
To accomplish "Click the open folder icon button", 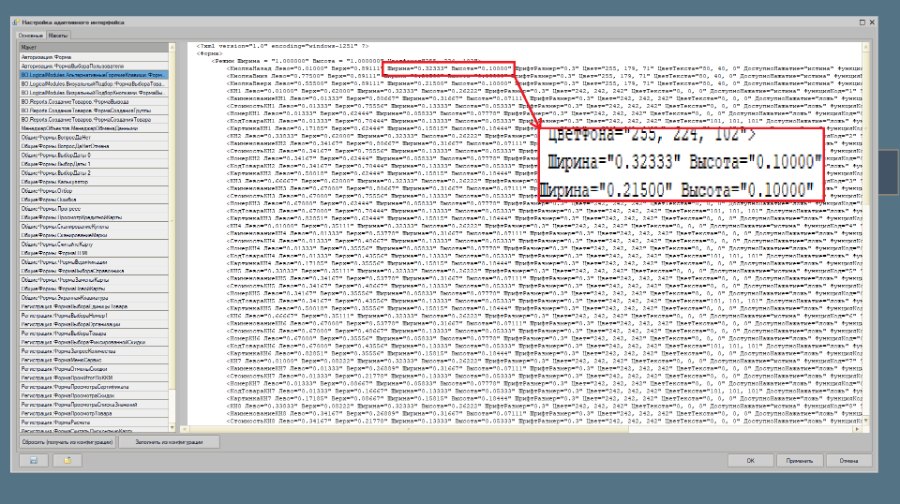I will tap(67, 460).
